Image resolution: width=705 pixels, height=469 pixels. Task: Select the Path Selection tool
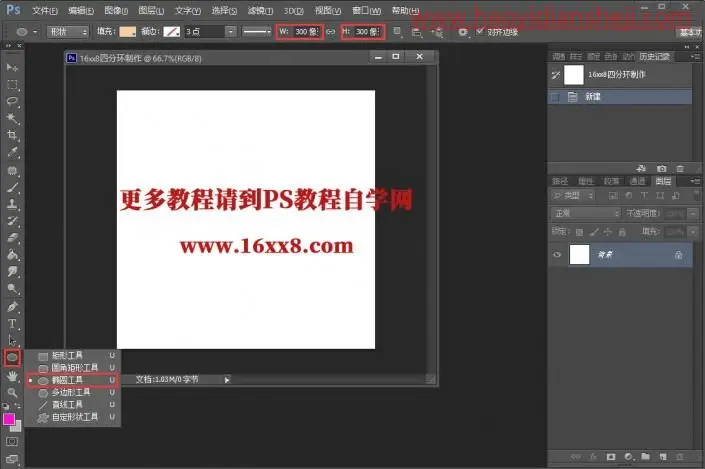(12, 340)
